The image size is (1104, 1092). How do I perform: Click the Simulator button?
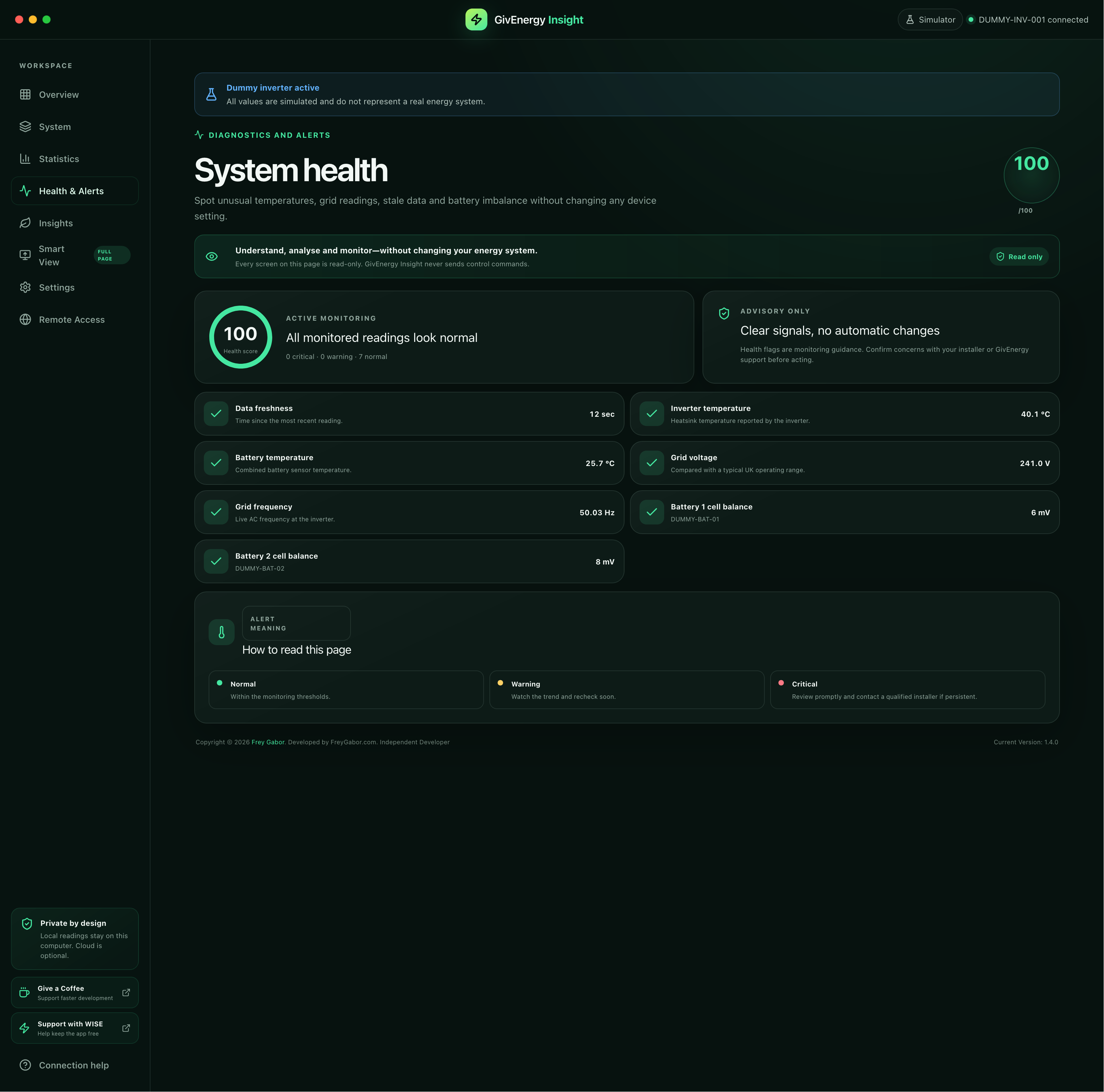coord(930,19)
